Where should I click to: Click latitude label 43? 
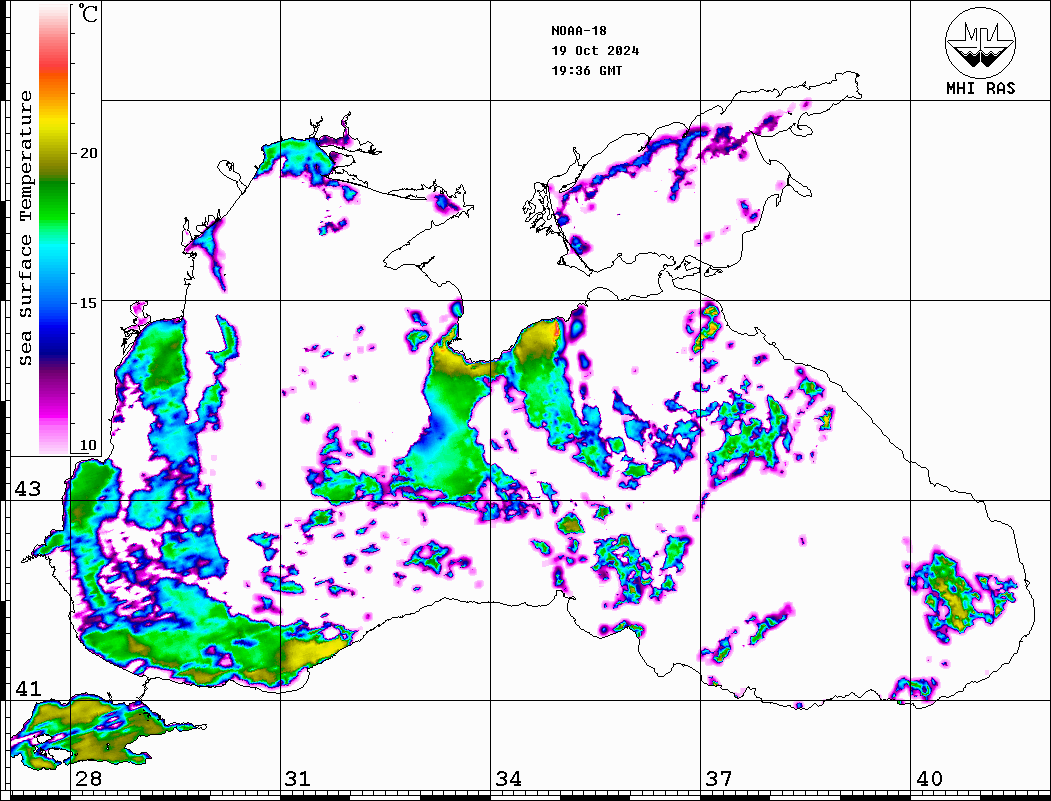(28, 489)
